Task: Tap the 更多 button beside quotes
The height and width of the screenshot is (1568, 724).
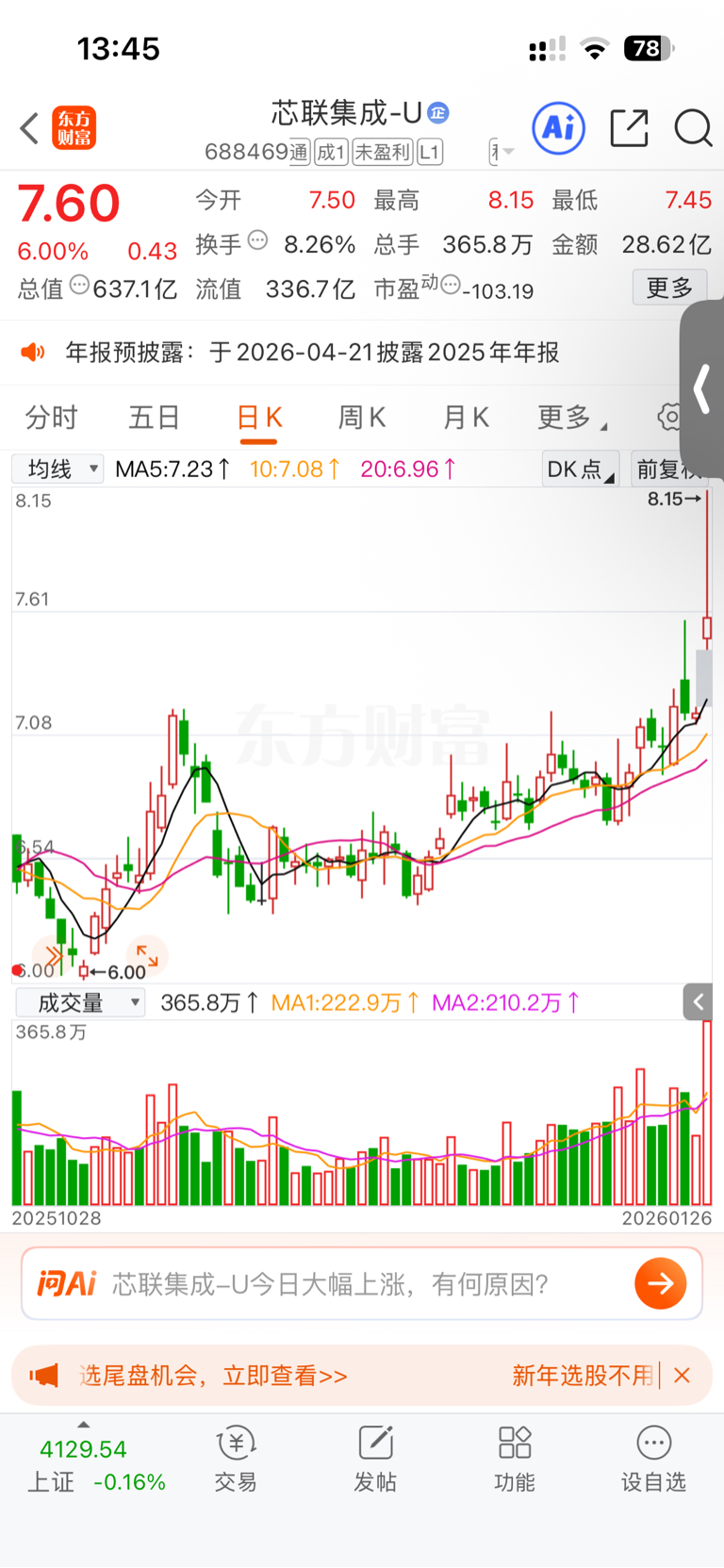Action: (x=669, y=288)
